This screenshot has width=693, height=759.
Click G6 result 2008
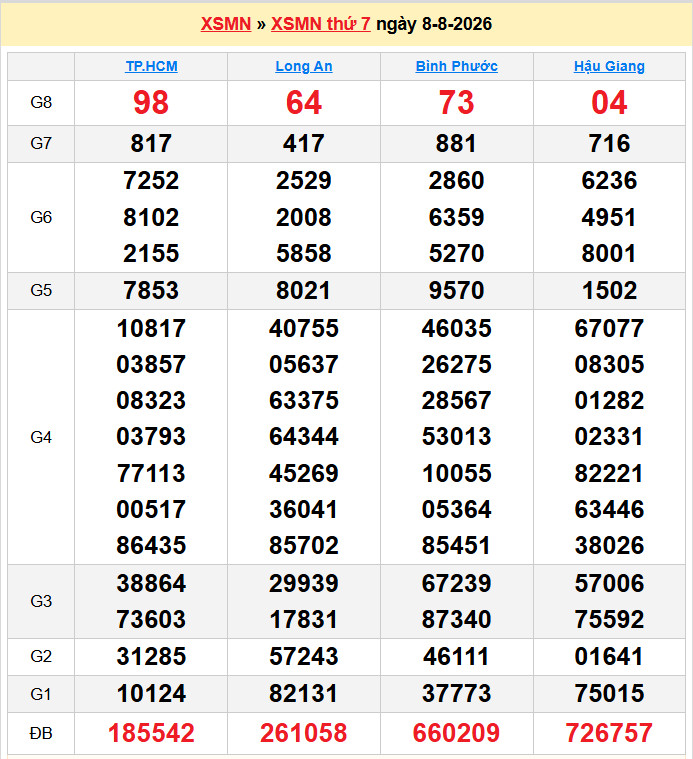tap(304, 217)
